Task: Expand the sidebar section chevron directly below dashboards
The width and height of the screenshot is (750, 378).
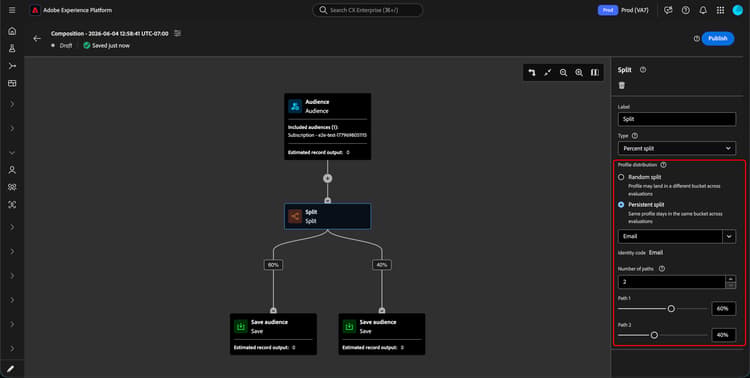Action: [x=12, y=104]
